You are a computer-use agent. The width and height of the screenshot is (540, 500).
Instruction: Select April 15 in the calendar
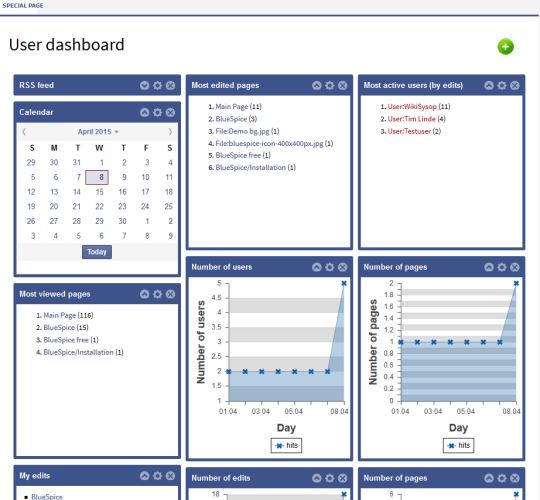[x=100, y=192]
